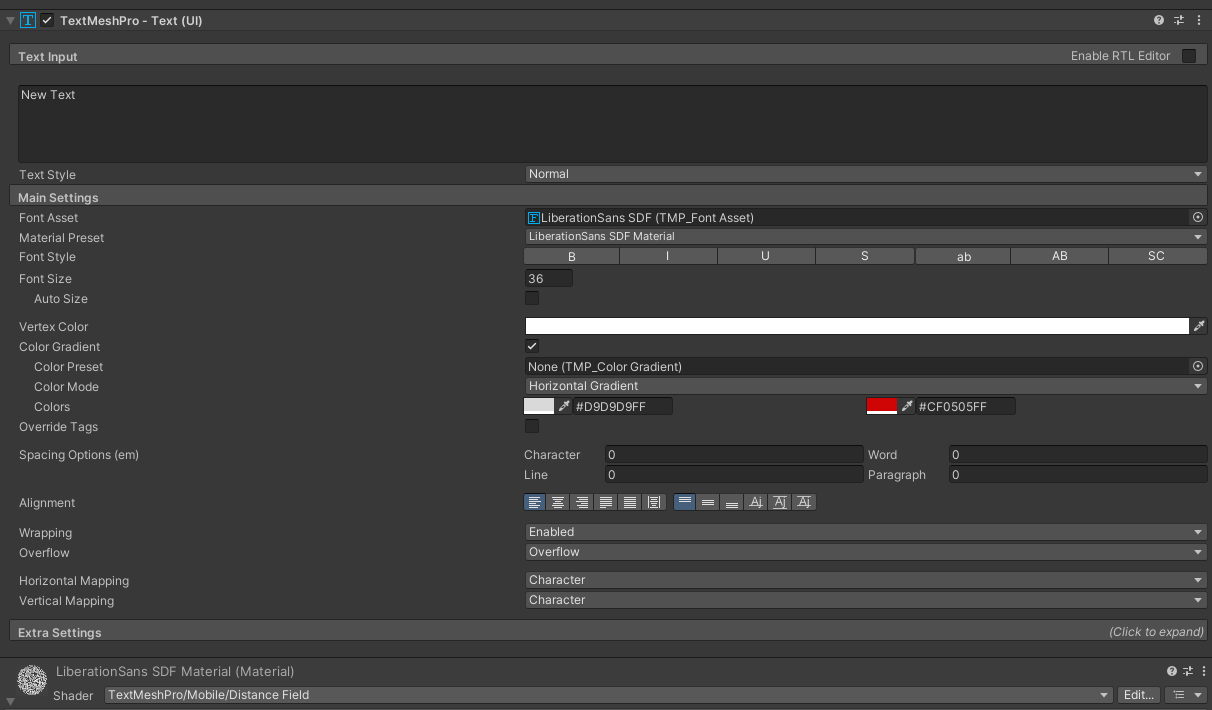Open Text Style dropdown showing Normal

click(x=866, y=174)
